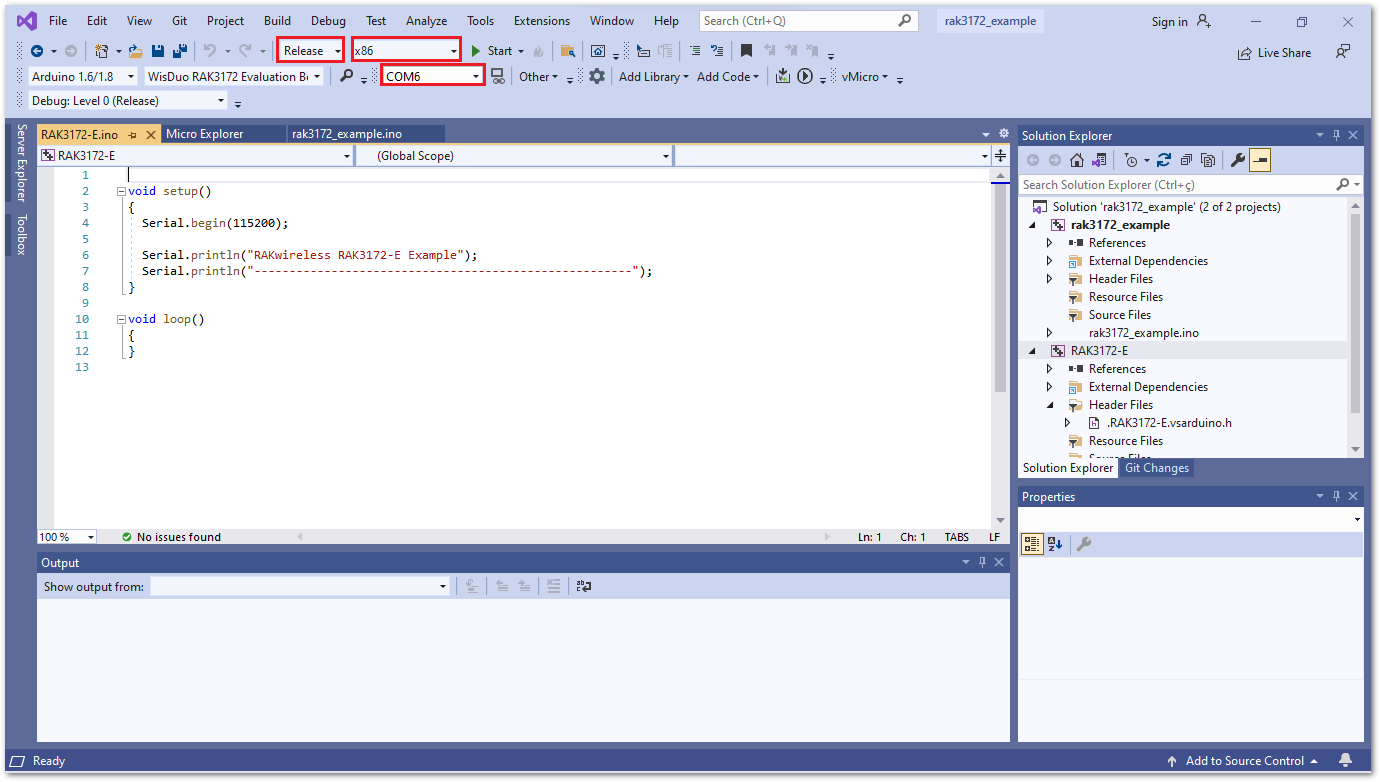Open Properties wrench in Solution Explorer toolbar

click(x=1238, y=160)
